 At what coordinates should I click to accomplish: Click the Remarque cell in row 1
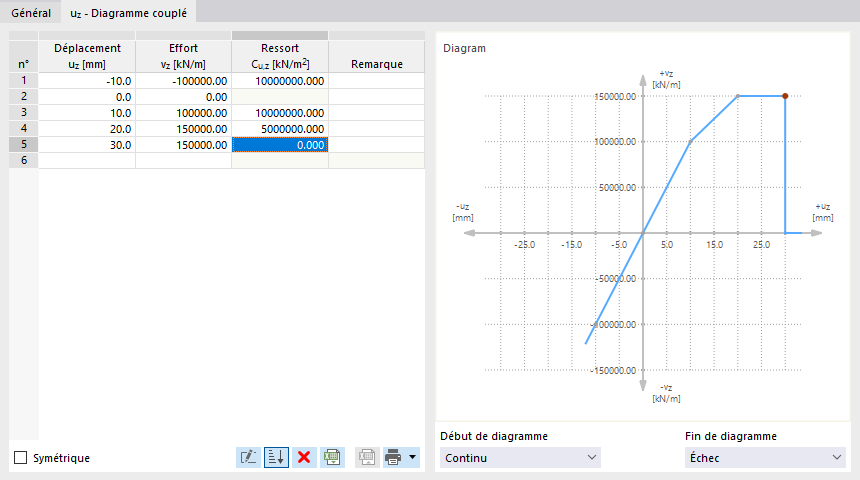click(377, 81)
